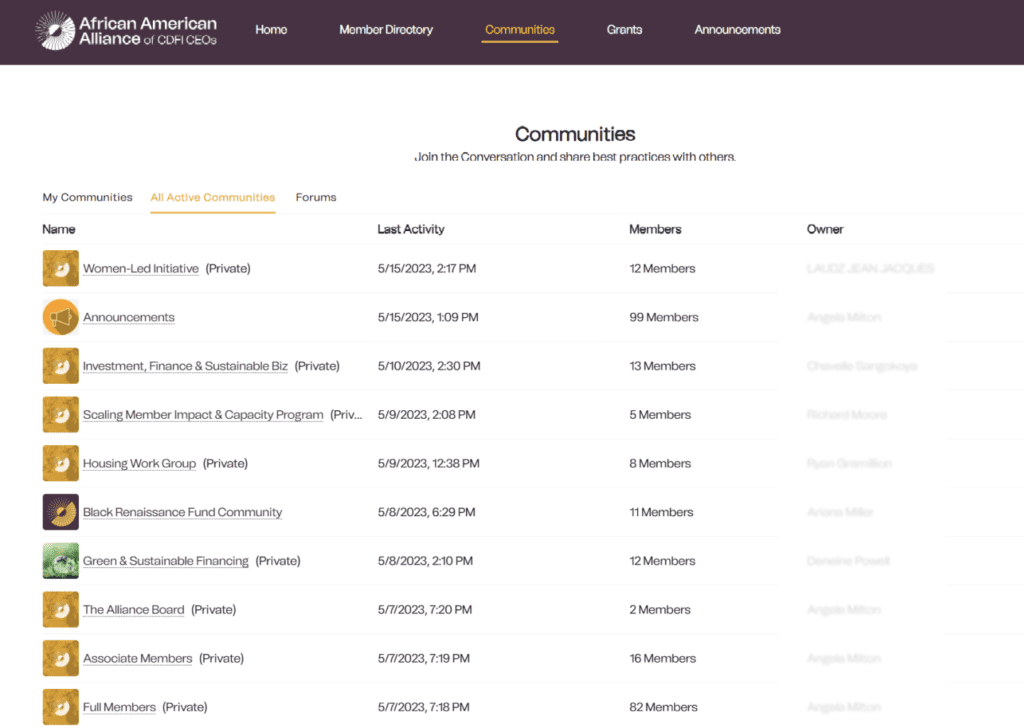Click the African American Alliance logo

pos(125,30)
